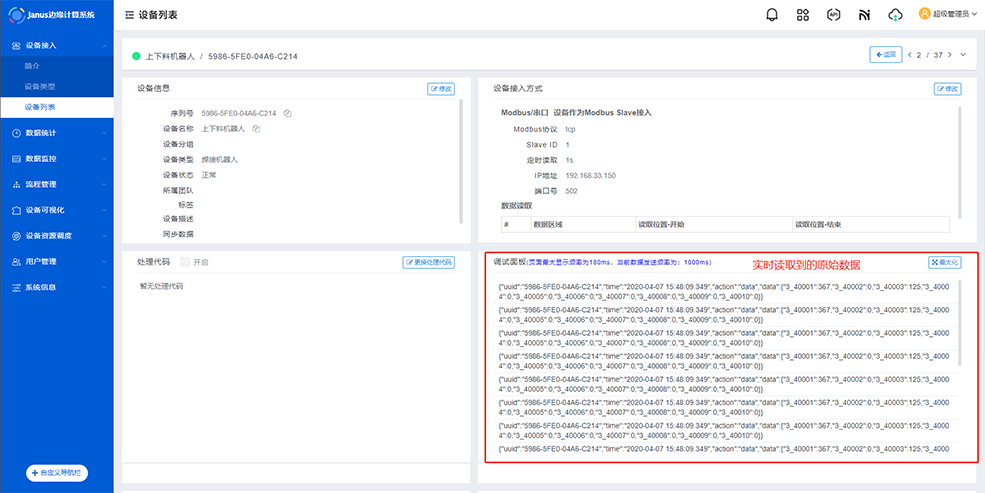Go to the next device page arrow
This screenshot has height=493, width=985.
(x=947, y=55)
